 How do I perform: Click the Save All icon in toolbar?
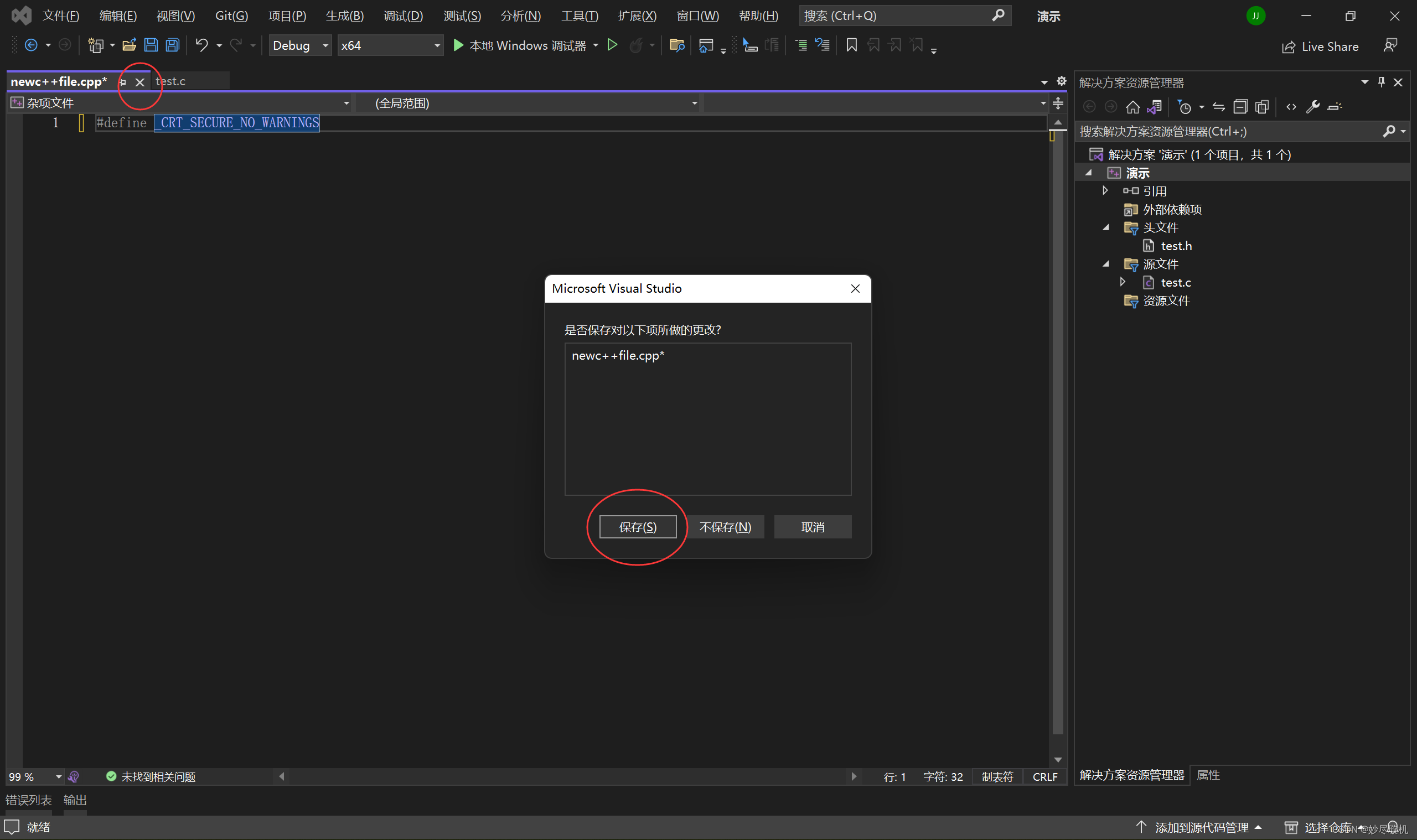pyautogui.click(x=172, y=45)
